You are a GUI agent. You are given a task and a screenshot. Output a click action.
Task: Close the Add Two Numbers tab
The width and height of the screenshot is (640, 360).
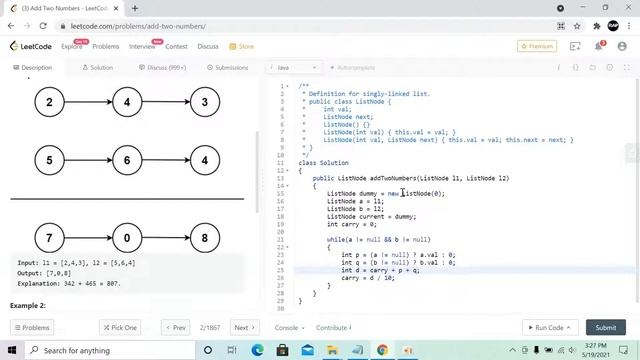click(116, 8)
